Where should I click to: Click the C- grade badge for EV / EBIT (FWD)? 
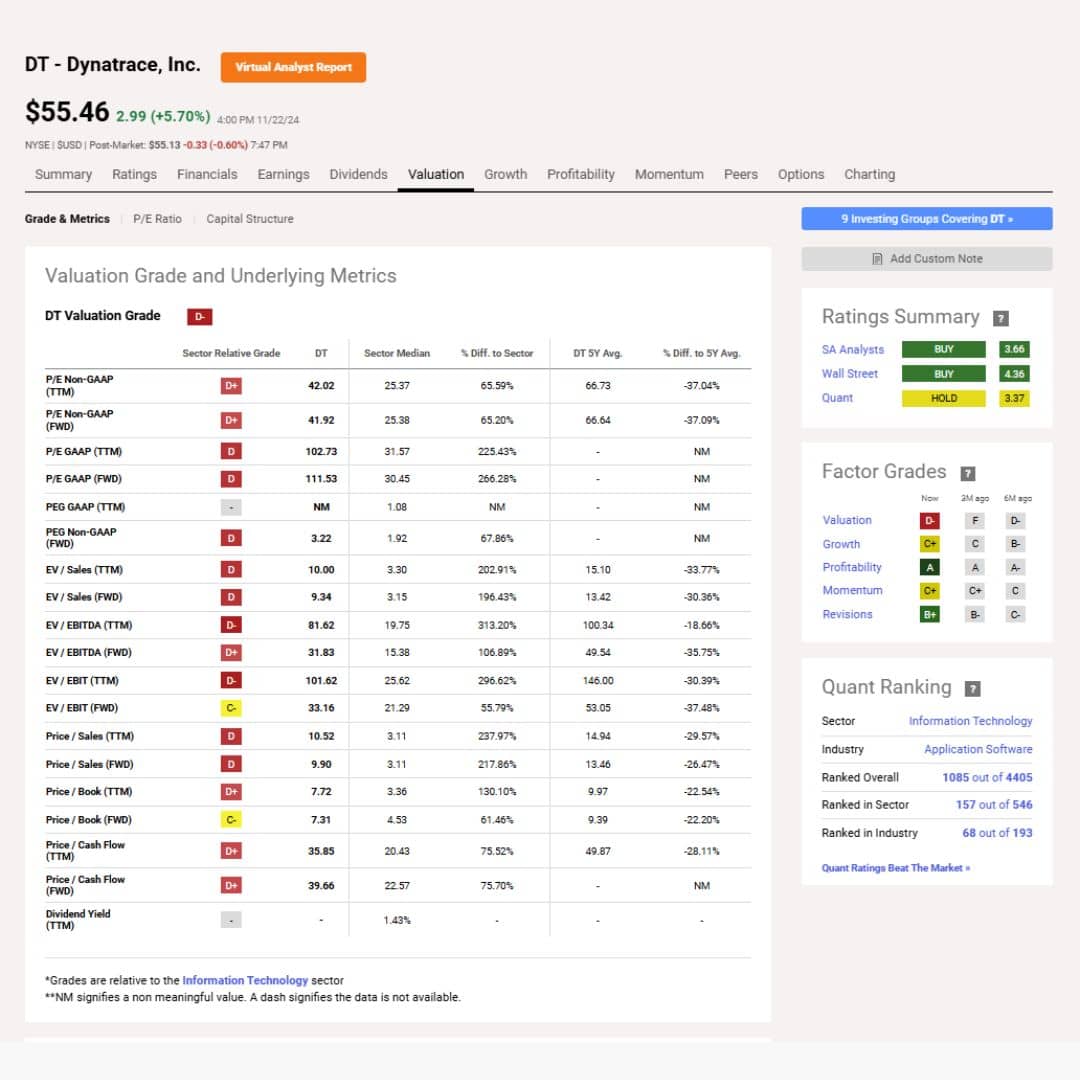(231, 708)
